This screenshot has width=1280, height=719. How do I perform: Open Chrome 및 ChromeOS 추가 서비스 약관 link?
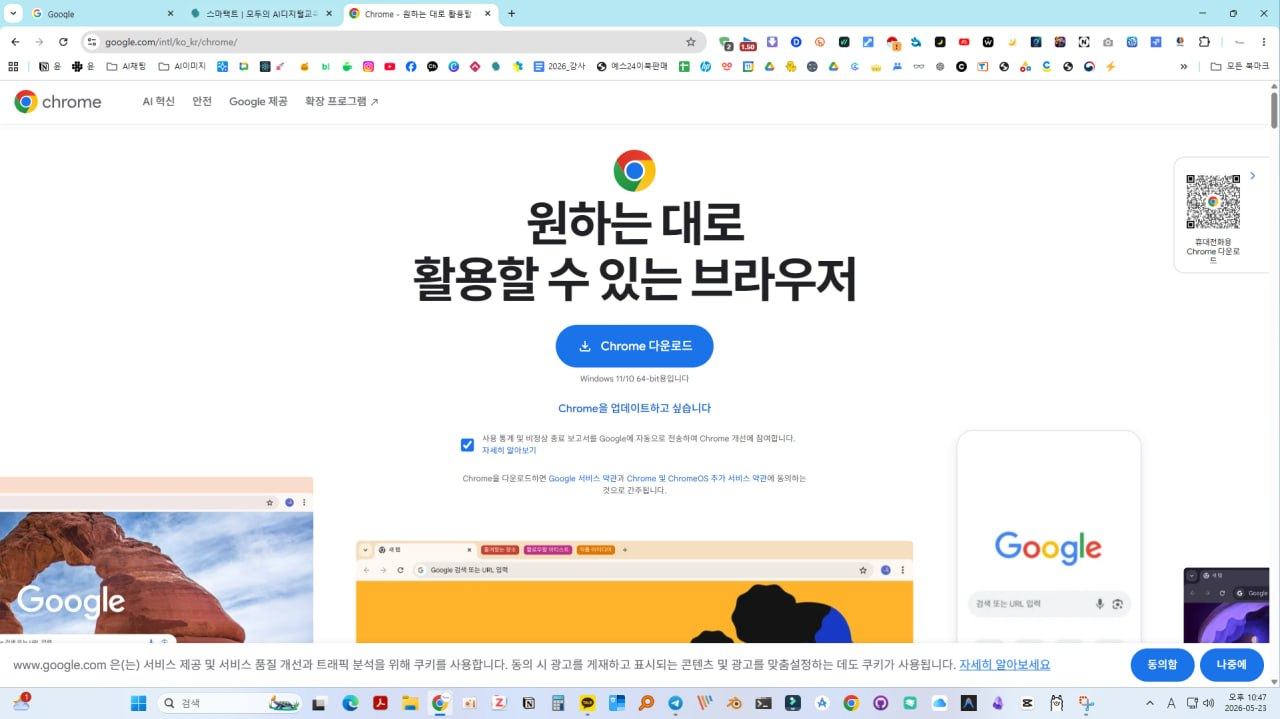[x=696, y=478]
